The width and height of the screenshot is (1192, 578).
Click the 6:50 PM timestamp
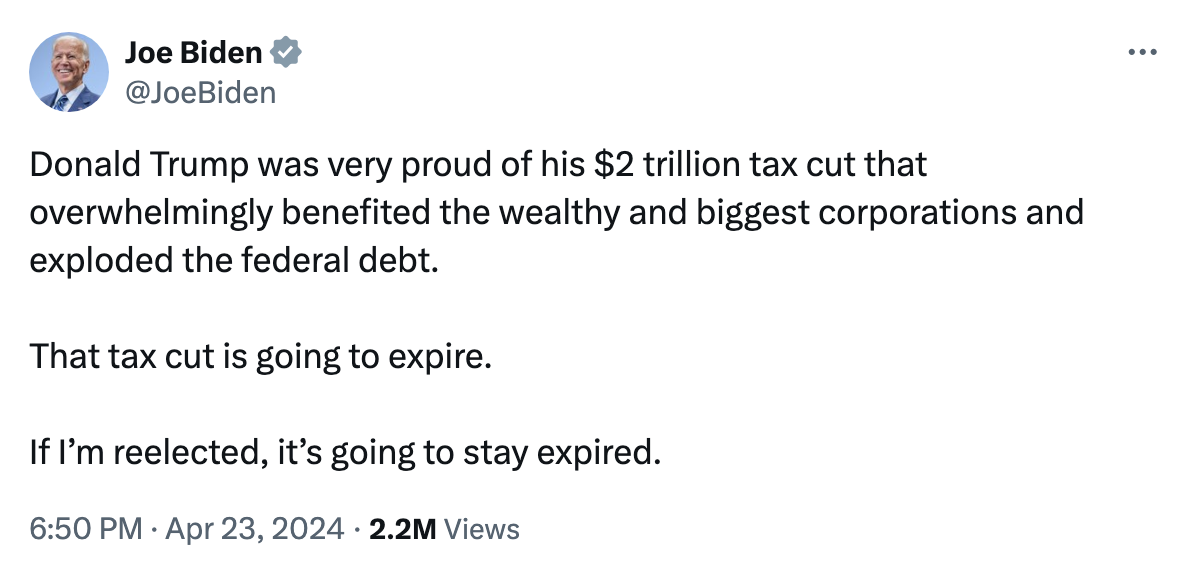(85, 529)
